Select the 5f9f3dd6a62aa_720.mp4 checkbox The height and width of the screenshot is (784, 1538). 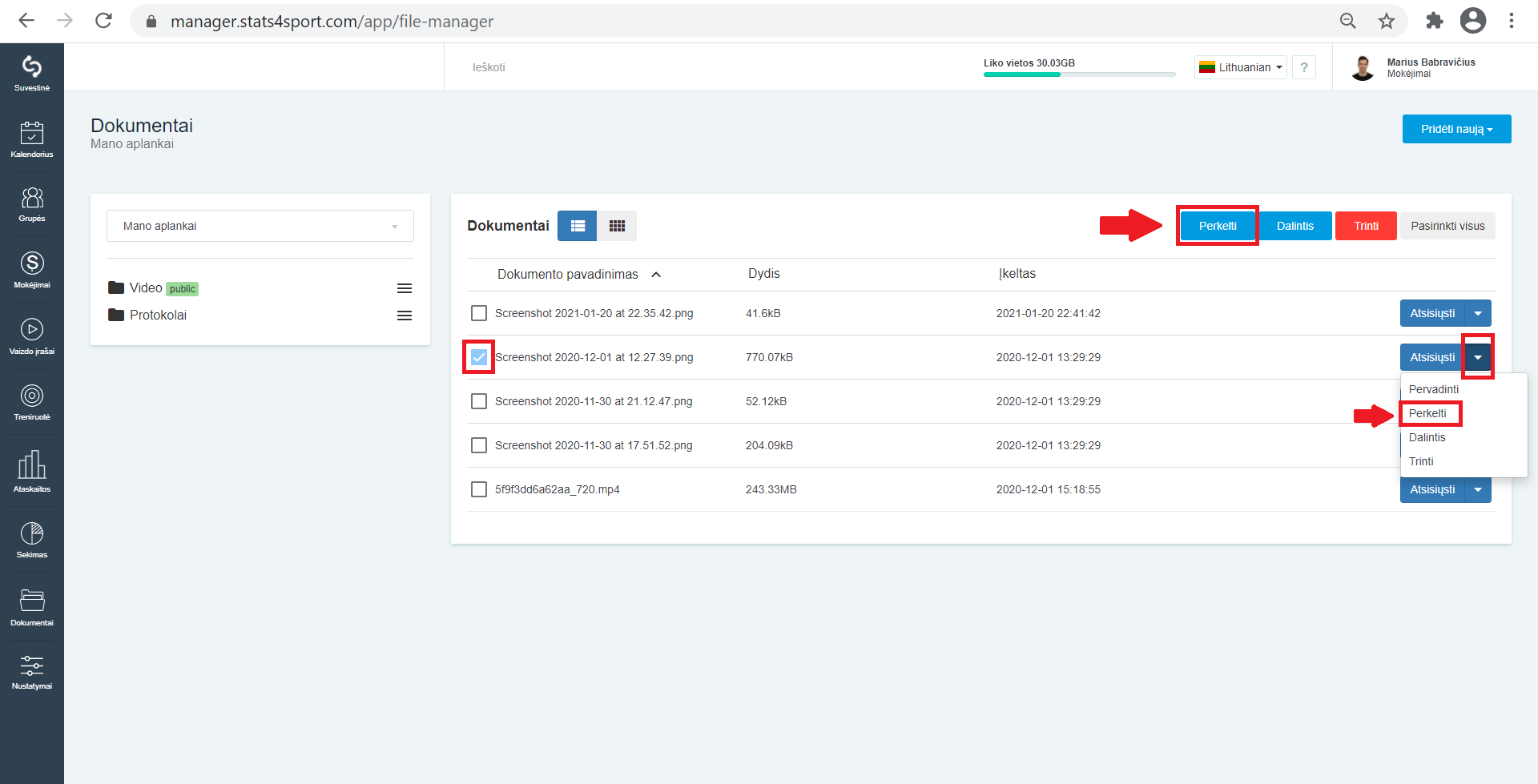point(479,489)
